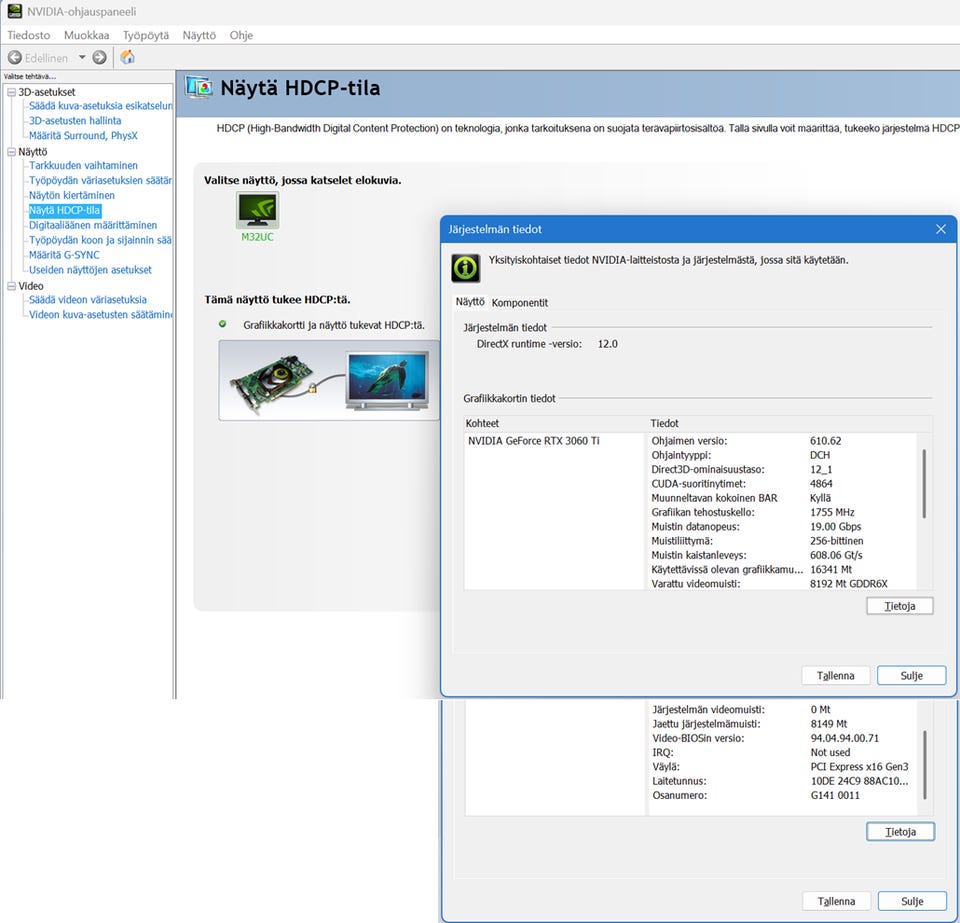
Task: Switch to the Näyttö tab in the dialog
Action: (x=470, y=302)
